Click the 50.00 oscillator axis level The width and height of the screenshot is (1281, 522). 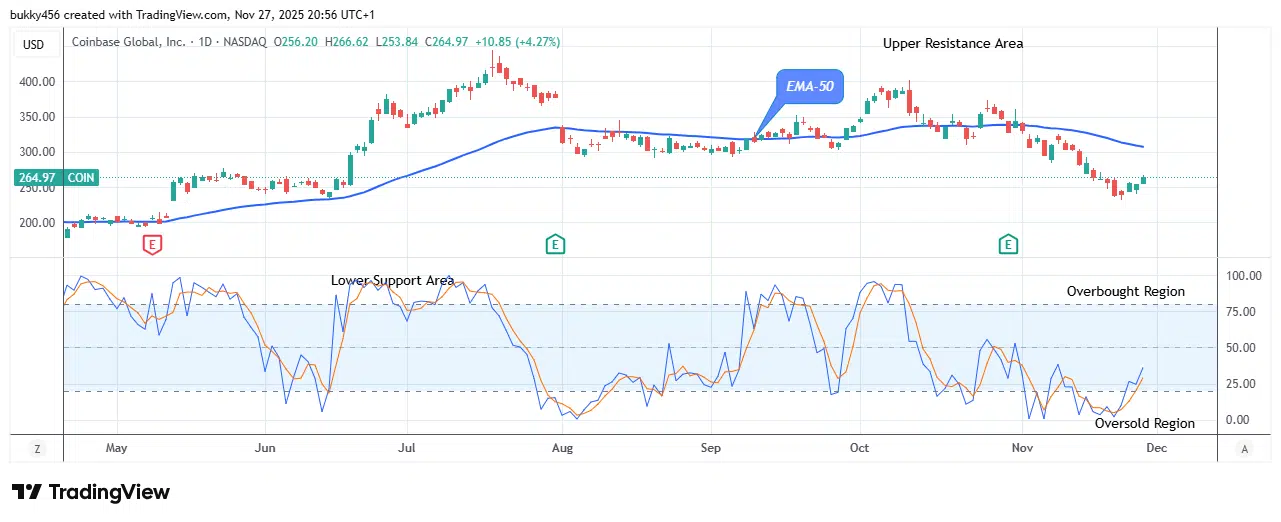pos(1244,348)
